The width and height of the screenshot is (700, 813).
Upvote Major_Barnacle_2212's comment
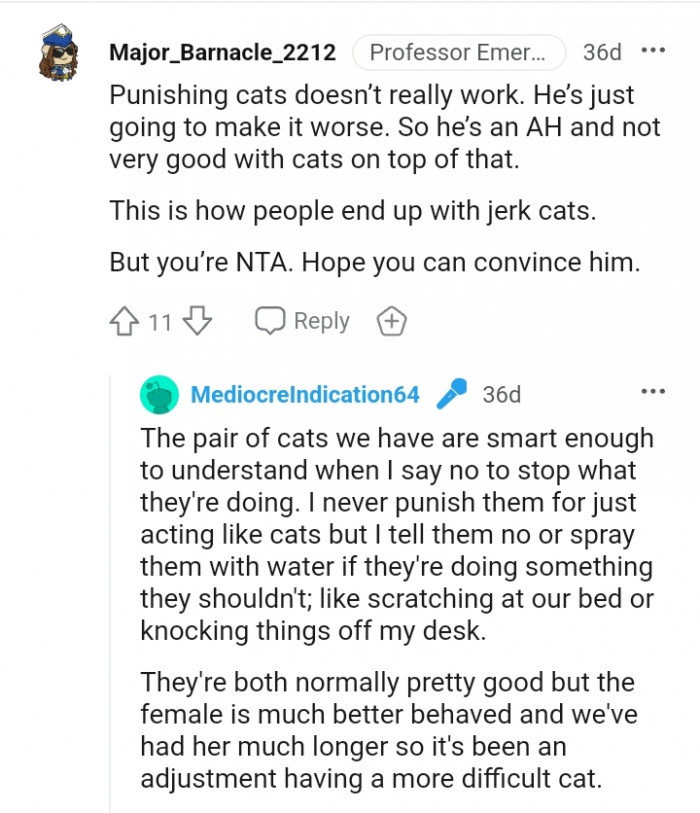click(x=124, y=320)
